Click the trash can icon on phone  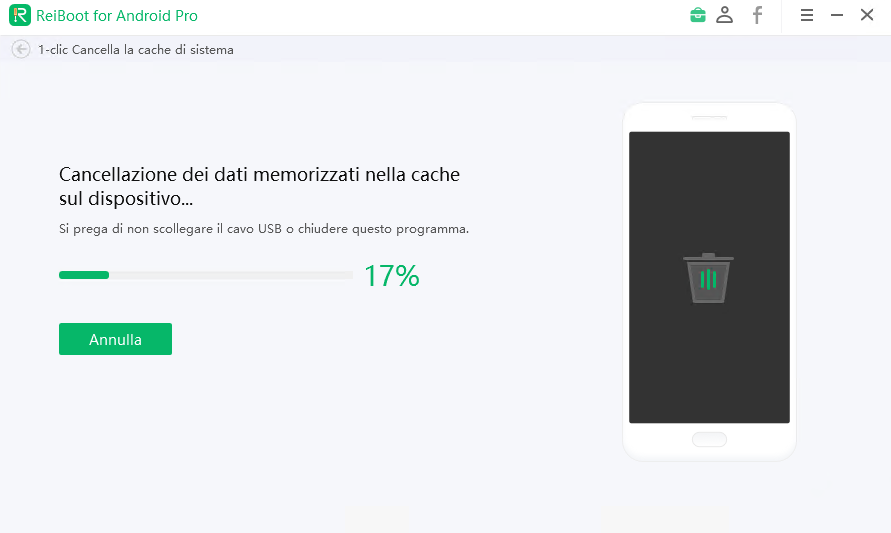point(708,278)
